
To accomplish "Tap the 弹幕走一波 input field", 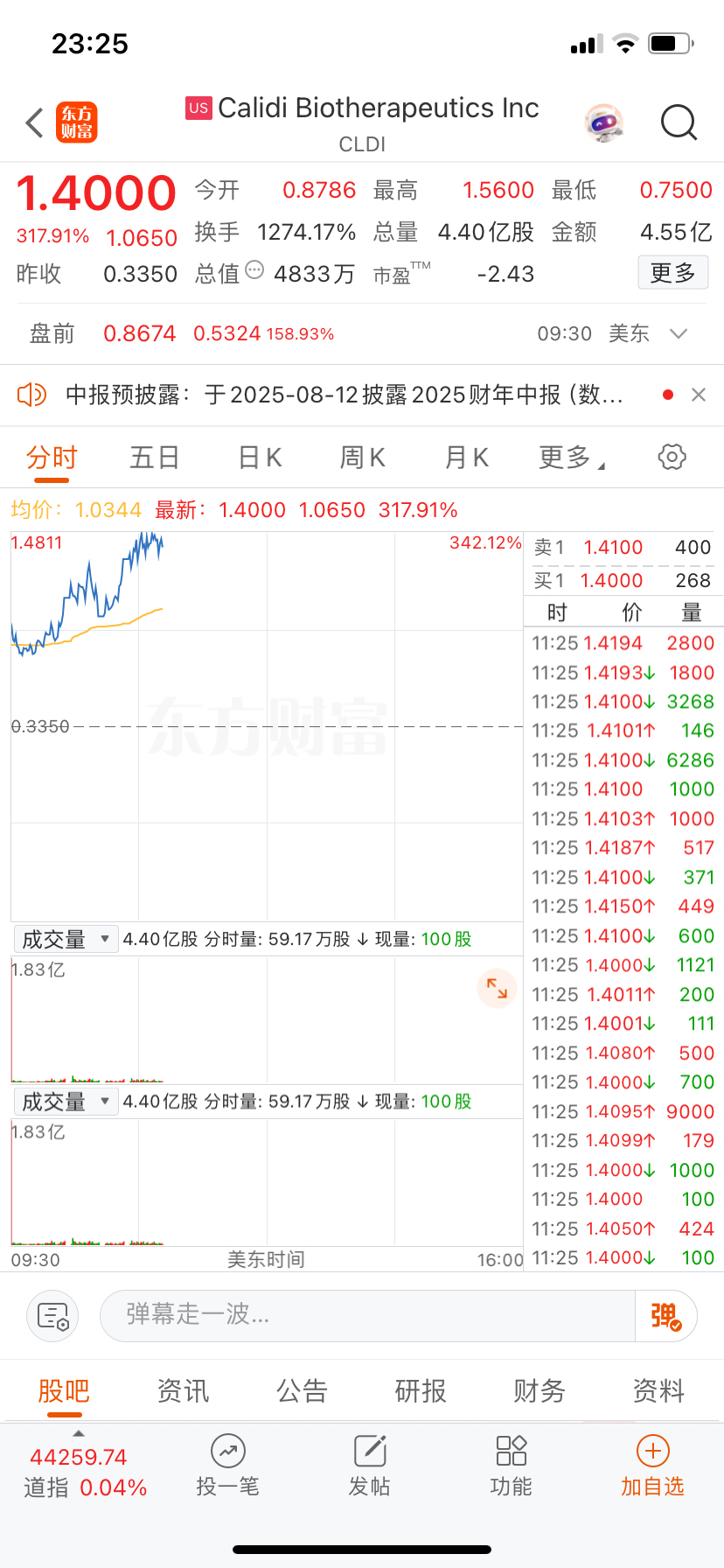I will coord(367,1315).
